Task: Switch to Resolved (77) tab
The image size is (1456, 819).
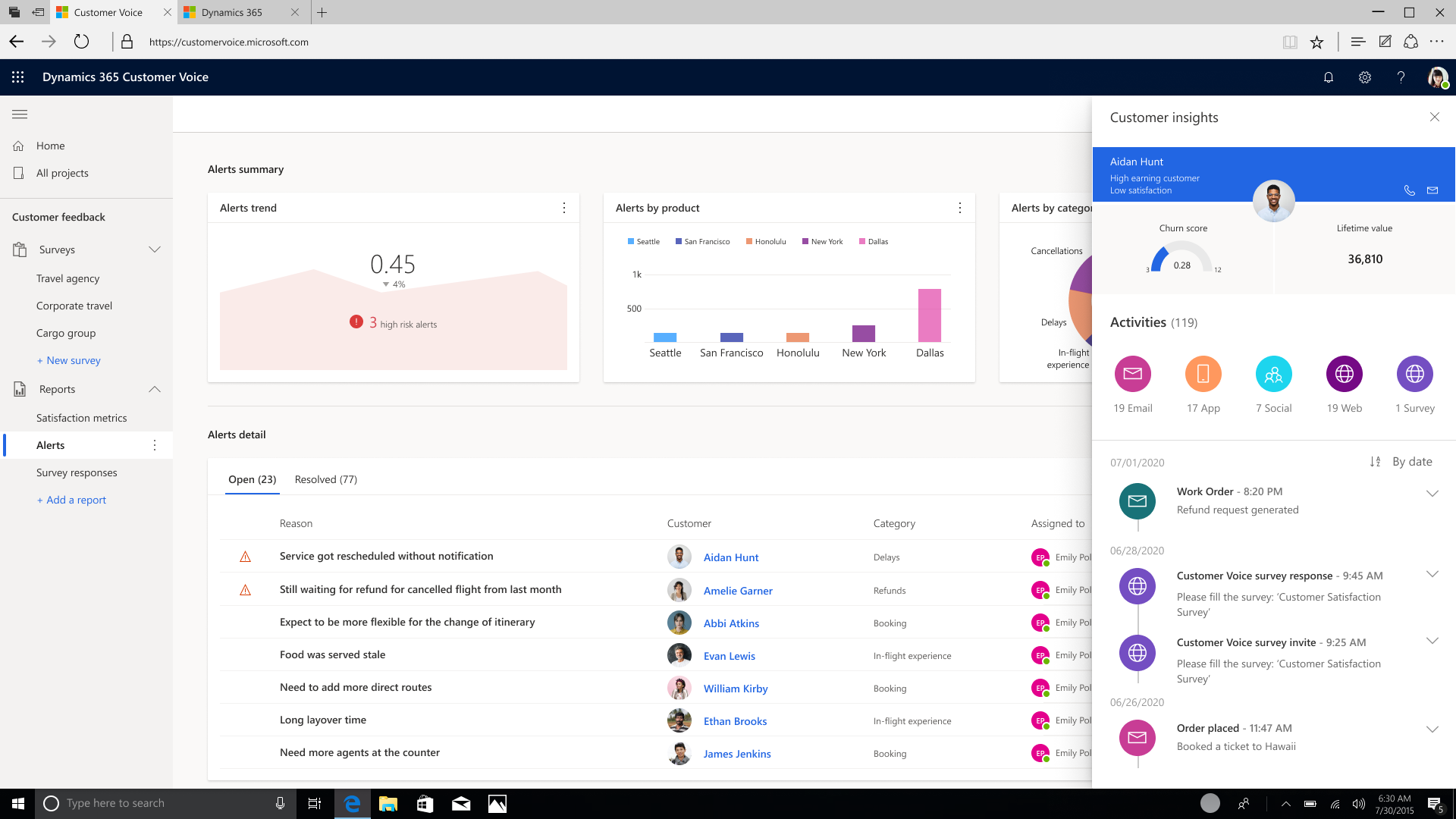Action: point(325,479)
